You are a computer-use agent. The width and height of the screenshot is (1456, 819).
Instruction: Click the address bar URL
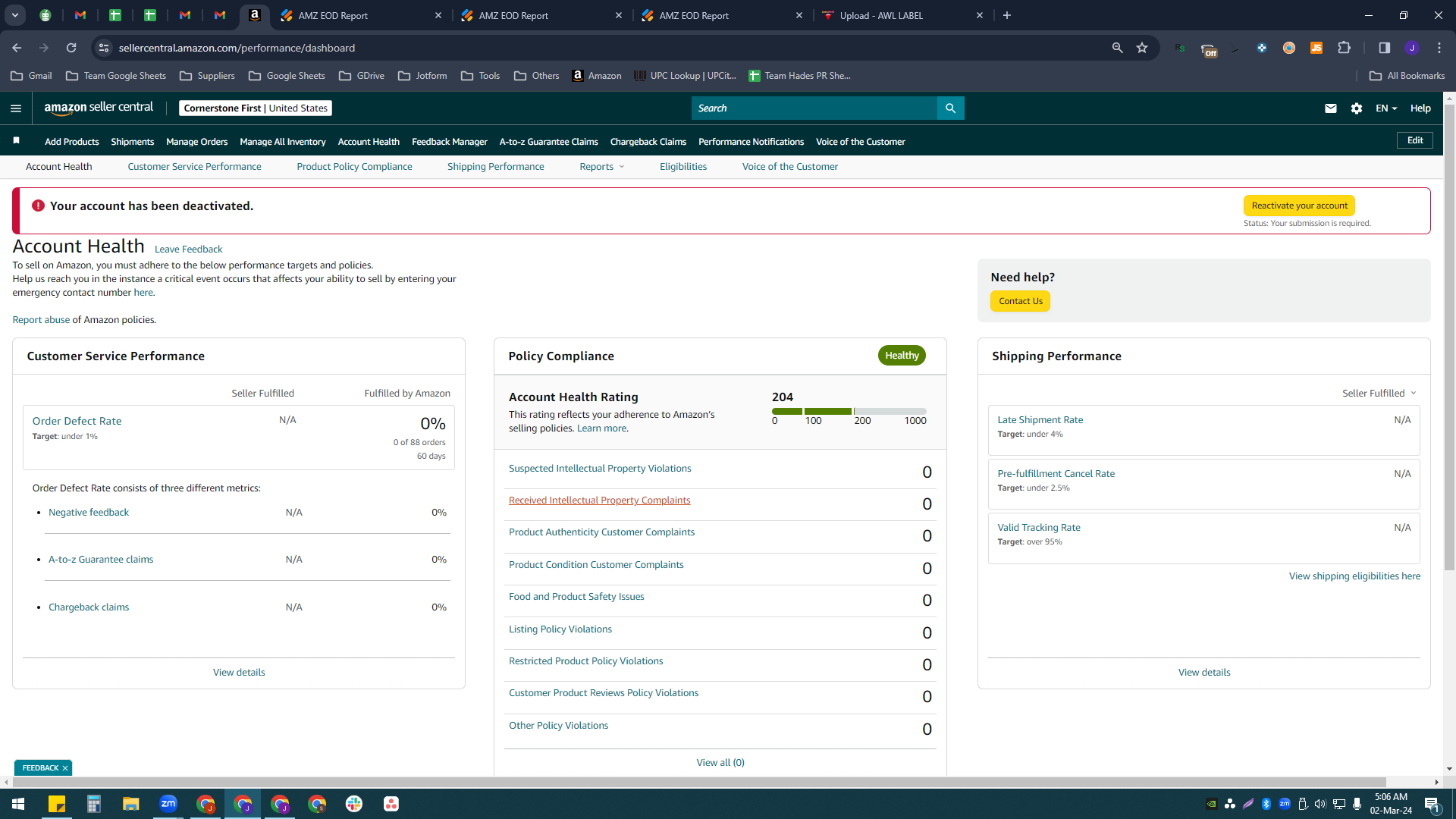(x=237, y=48)
